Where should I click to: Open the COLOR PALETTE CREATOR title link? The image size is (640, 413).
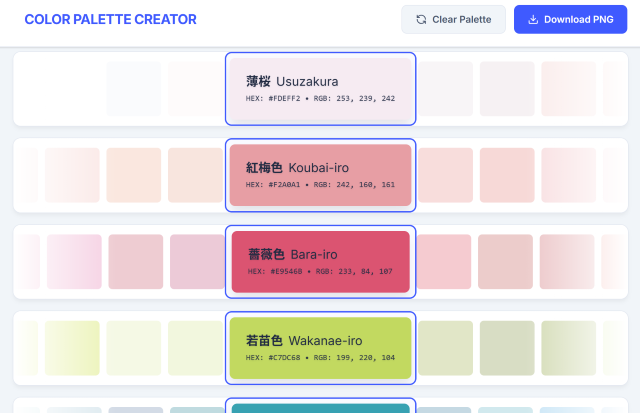(111, 19)
